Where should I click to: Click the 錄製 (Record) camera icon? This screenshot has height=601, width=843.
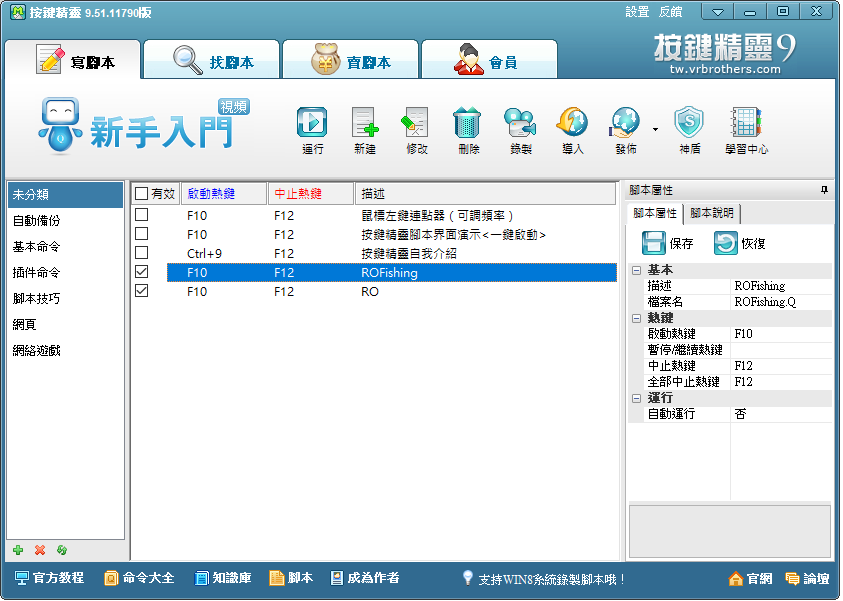click(x=520, y=123)
